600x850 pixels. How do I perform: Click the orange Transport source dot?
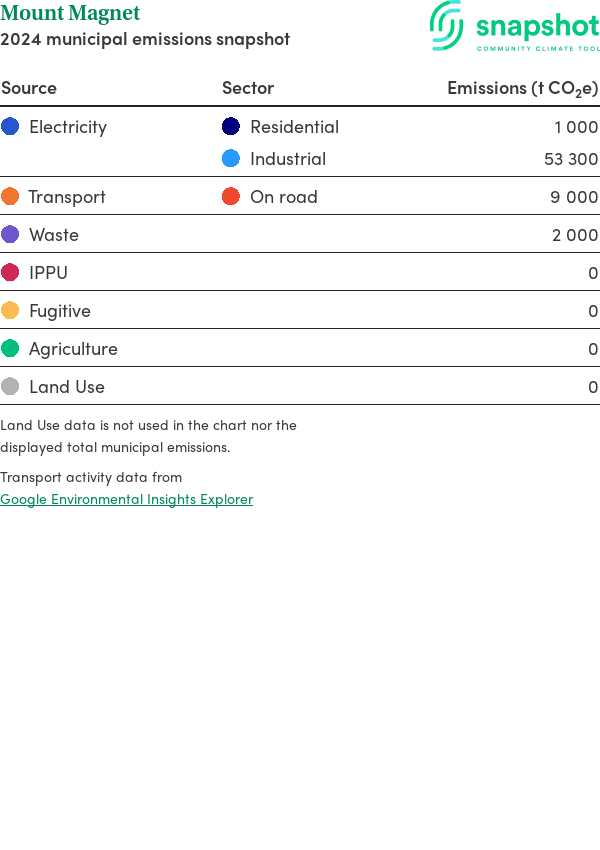(x=10, y=196)
